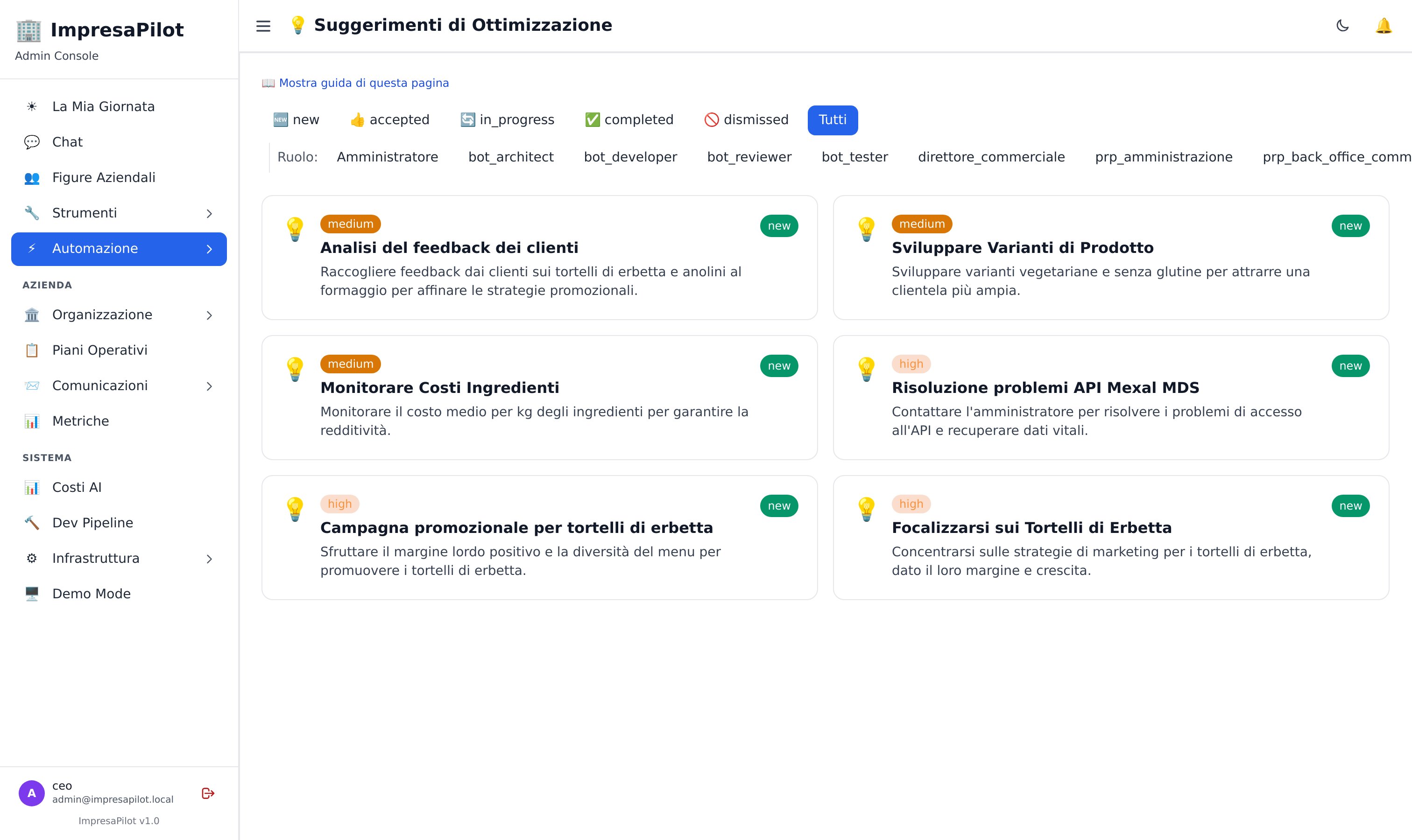Filter suggestions by new status
This screenshot has height=840, width=1412.
click(x=296, y=120)
